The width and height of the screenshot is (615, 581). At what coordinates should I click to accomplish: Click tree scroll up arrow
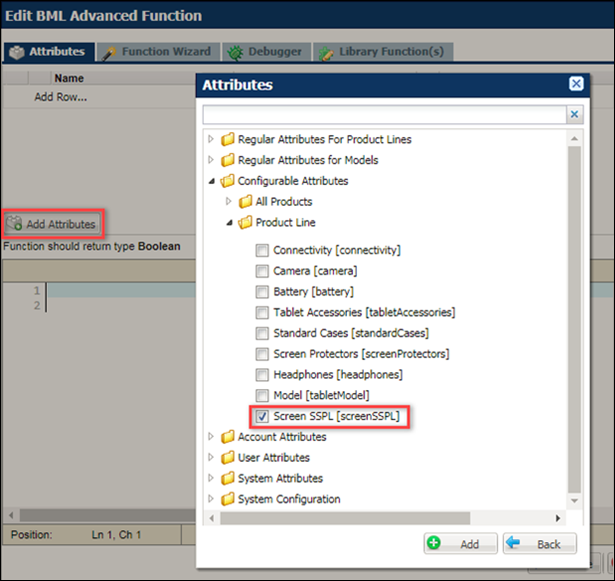click(575, 138)
